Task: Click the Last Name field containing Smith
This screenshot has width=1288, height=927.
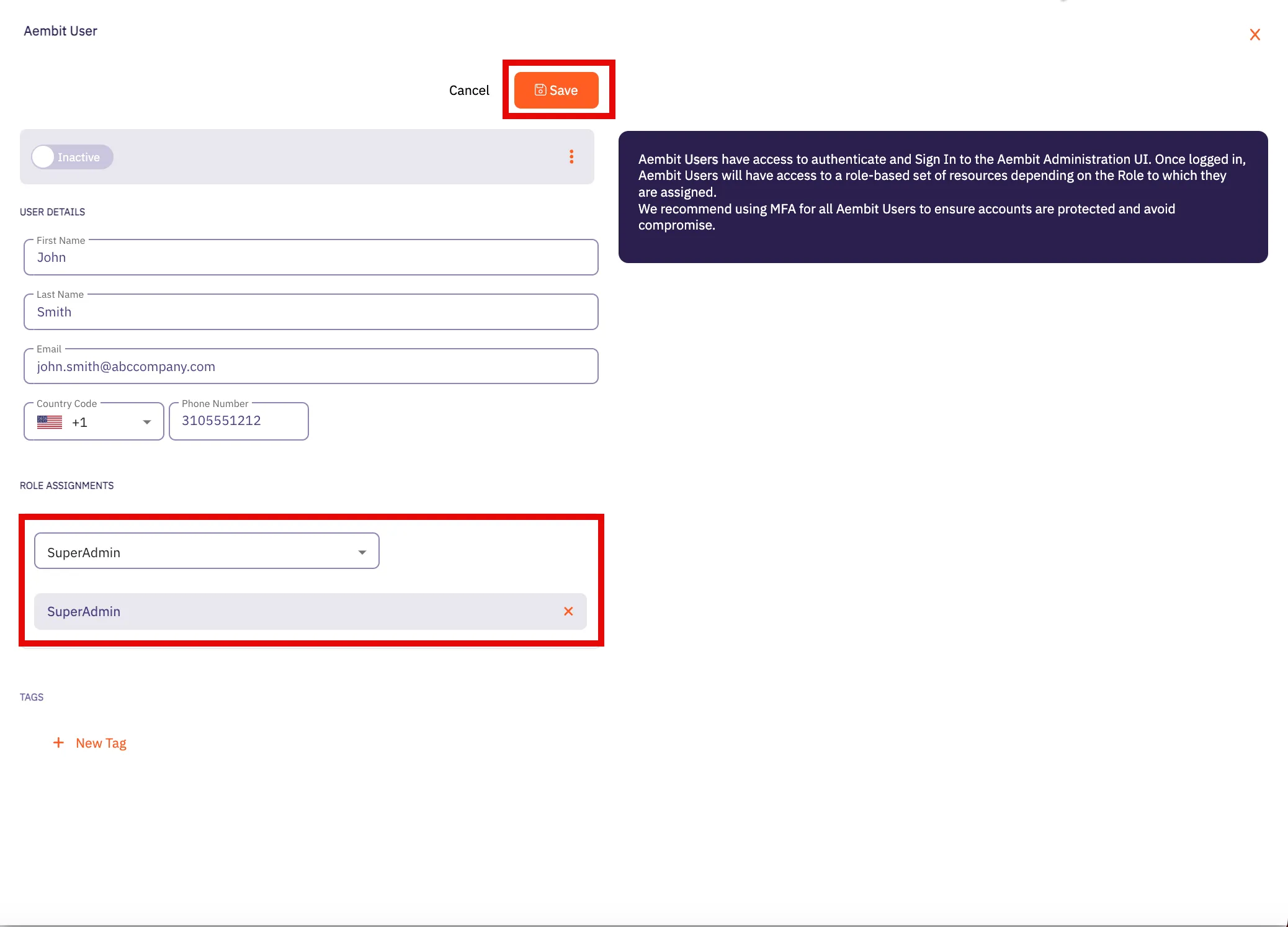Action: point(310,312)
